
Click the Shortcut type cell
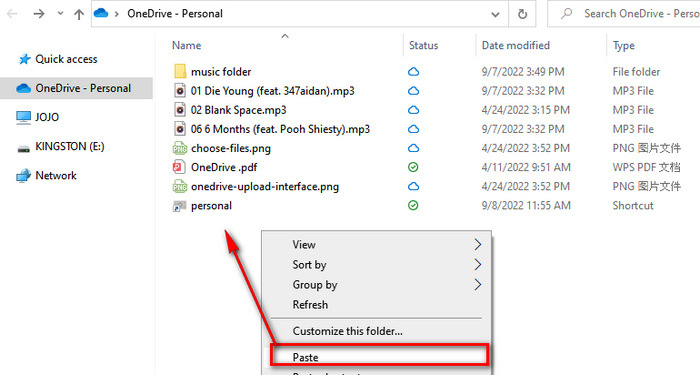tap(633, 206)
